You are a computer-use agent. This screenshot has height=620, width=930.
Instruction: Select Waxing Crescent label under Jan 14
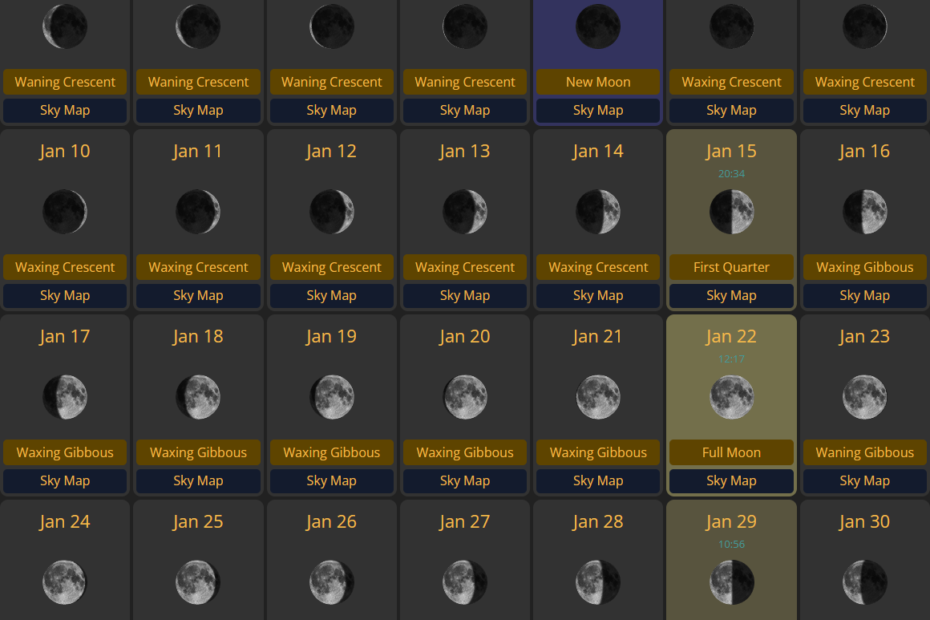598,267
